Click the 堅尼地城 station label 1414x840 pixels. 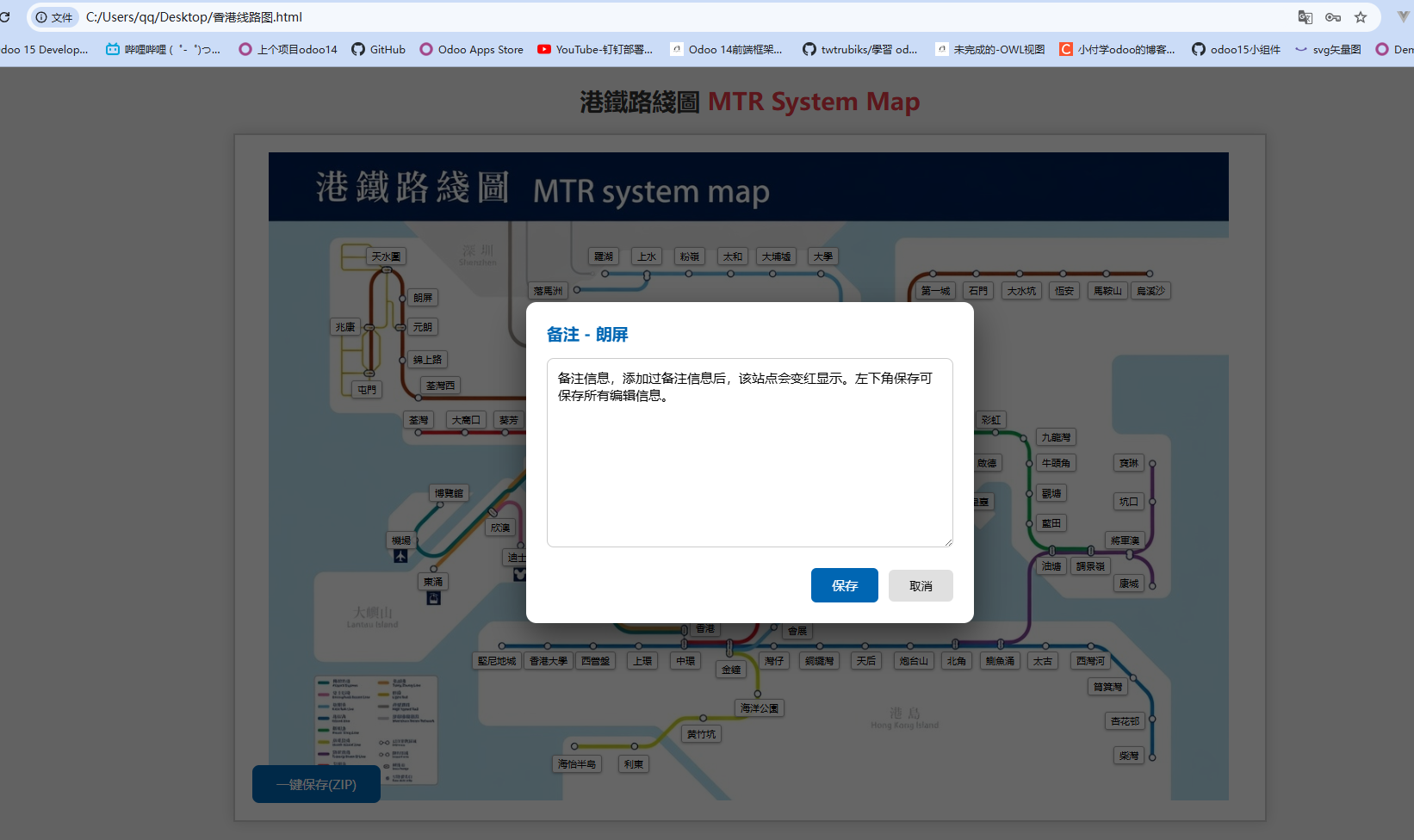[497, 661]
